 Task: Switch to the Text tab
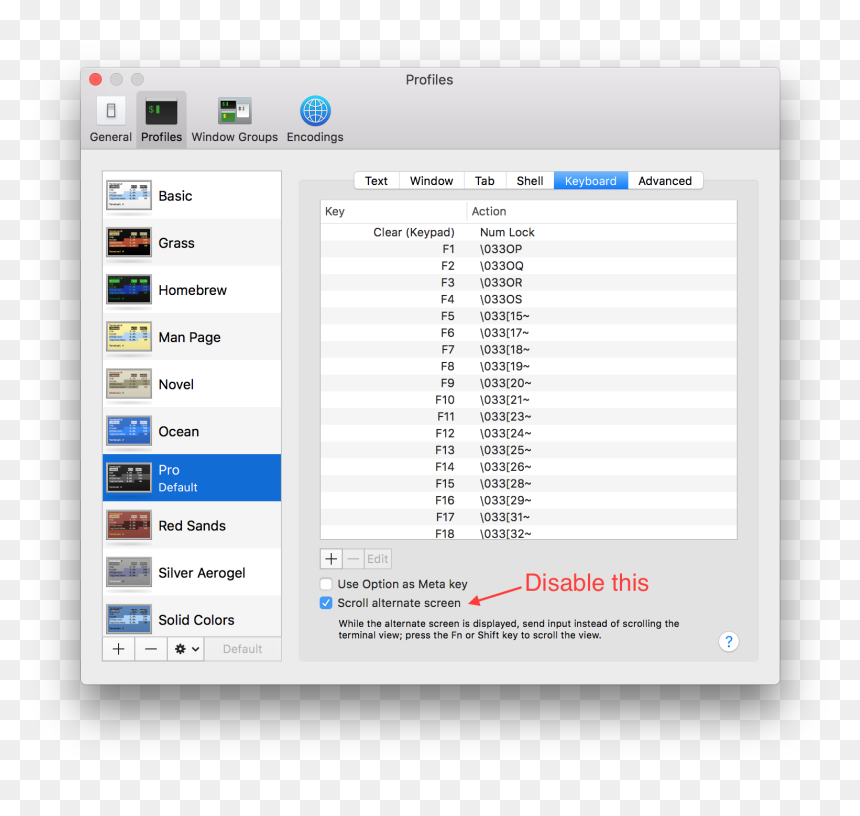click(x=376, y=181)
